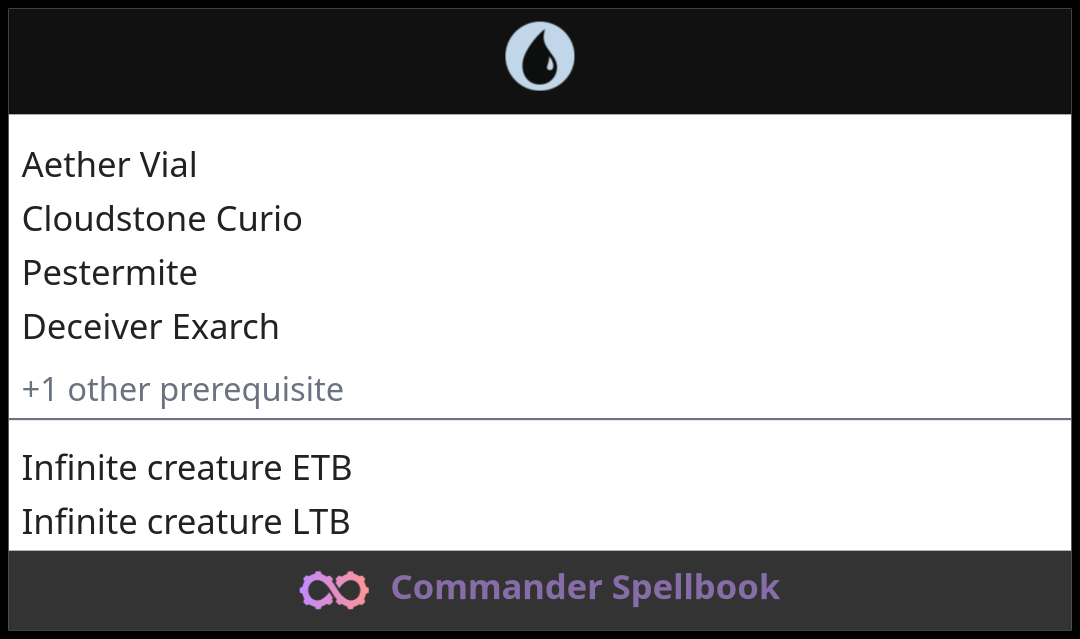Open the Commander Spellbook text link

coord(585,587)
